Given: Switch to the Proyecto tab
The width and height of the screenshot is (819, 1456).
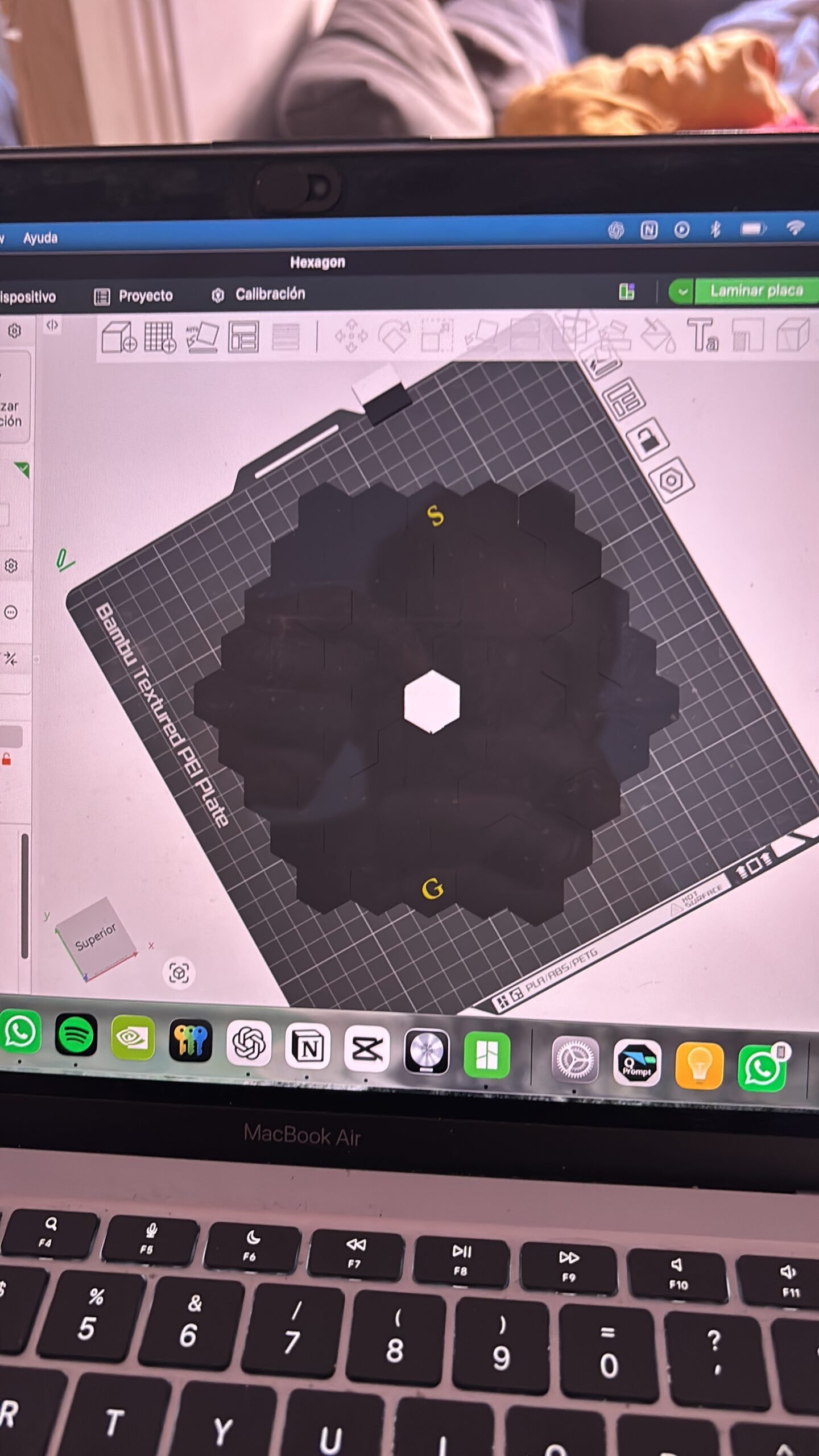Looking at the screenshot, I should pyautogui.click(x=134, y=296).
